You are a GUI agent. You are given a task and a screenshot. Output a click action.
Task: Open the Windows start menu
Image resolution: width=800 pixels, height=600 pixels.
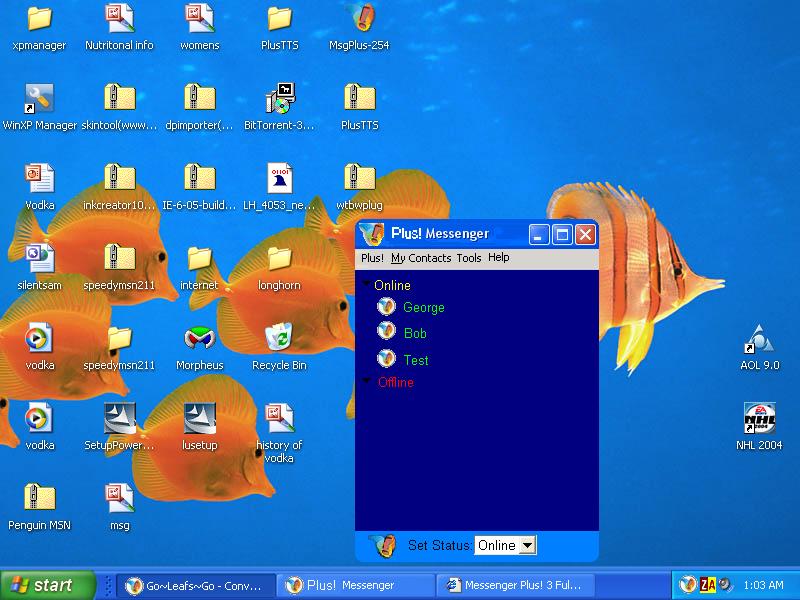(47, 585)
